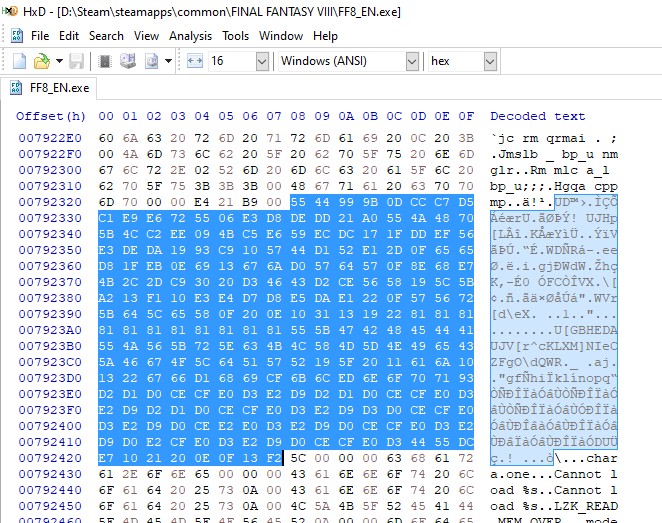Click byte F2 in row 00792420
The height and width of the screenshot is (523, 662).
click(274, 458)
